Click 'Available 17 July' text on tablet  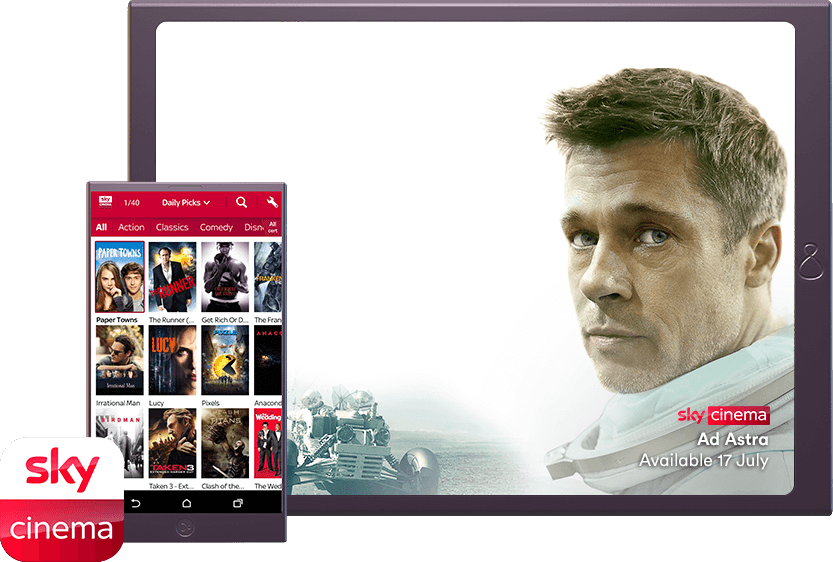[704, 460]
